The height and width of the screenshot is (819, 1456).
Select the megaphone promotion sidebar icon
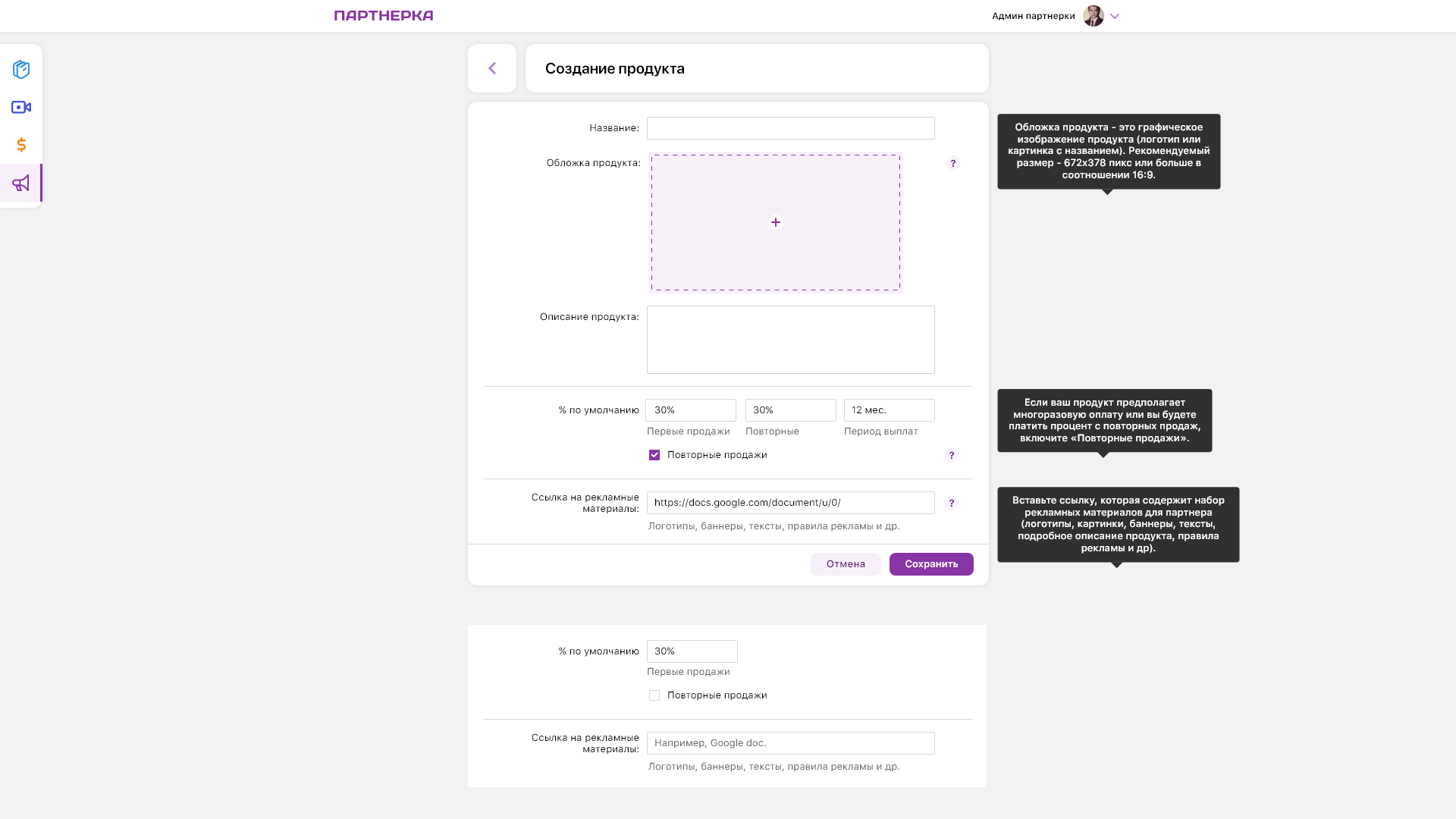pos(21,183)
